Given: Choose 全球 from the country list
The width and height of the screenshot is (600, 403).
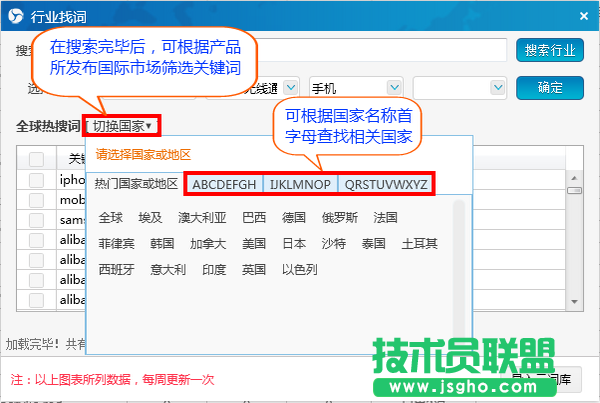Looking at the screenshot, I should tap(112, 217).
